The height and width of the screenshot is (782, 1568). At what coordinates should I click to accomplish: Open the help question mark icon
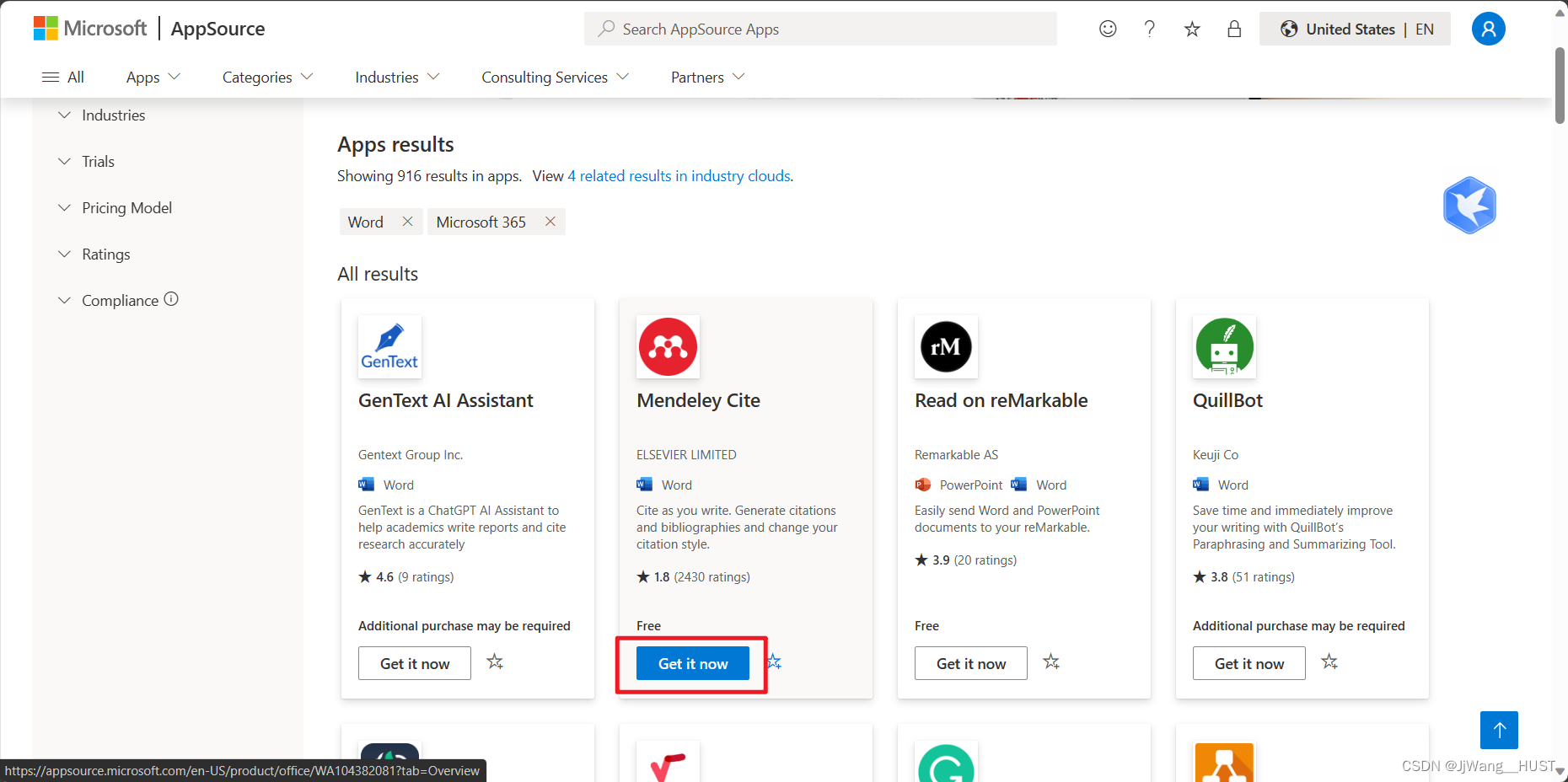point(1149,29)
